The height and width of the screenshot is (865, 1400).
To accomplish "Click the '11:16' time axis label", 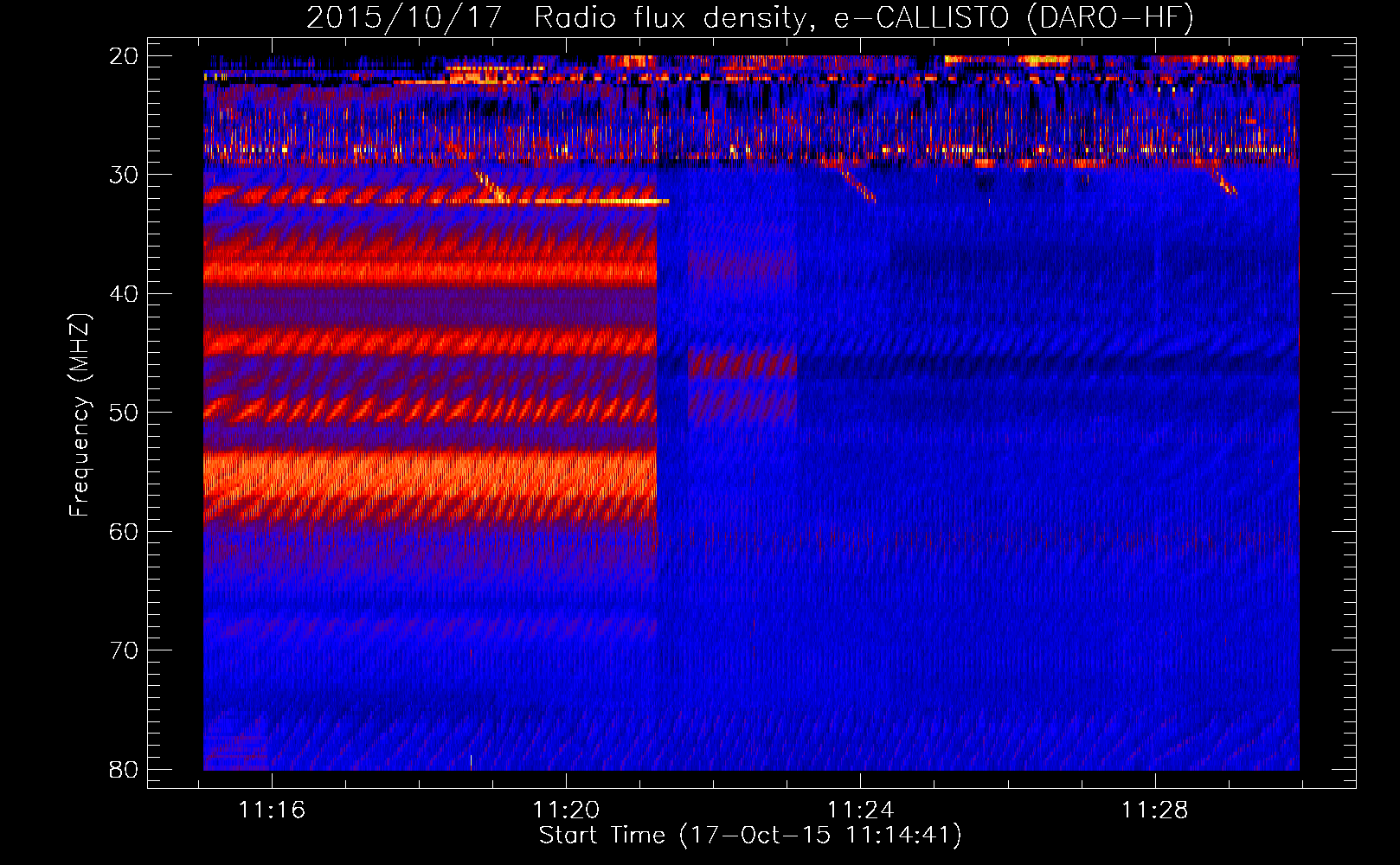I will (x=272, y=811).
